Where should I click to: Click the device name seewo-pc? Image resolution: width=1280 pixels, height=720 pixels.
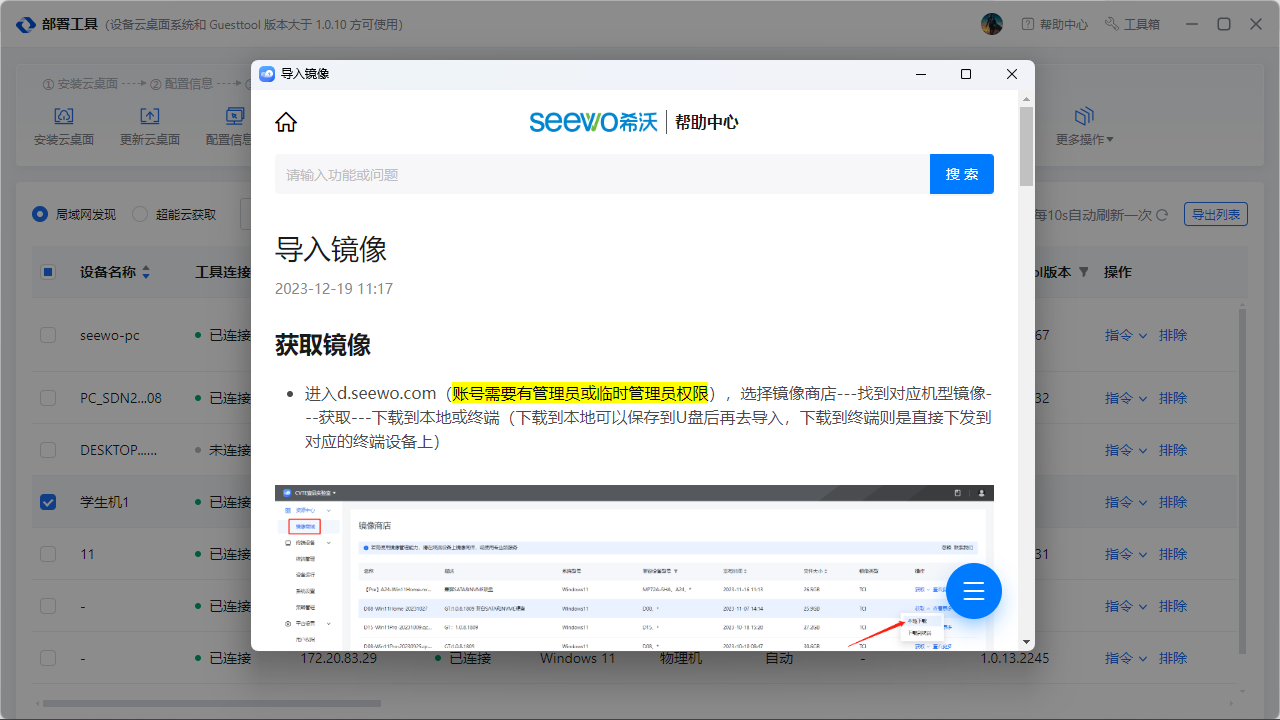[x=110, y=335]
